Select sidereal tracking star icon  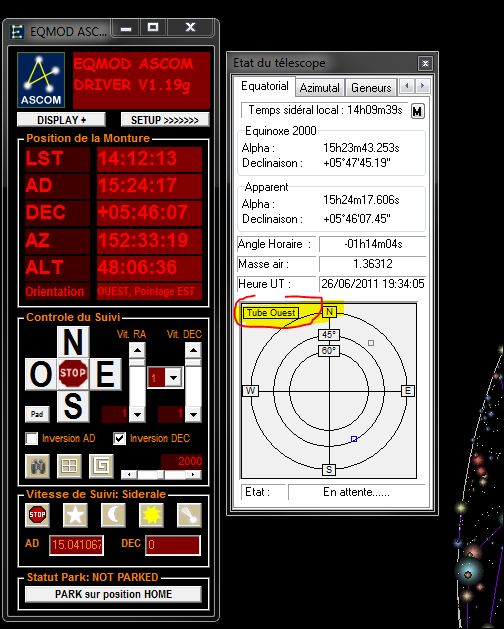[x=75, y=515]
